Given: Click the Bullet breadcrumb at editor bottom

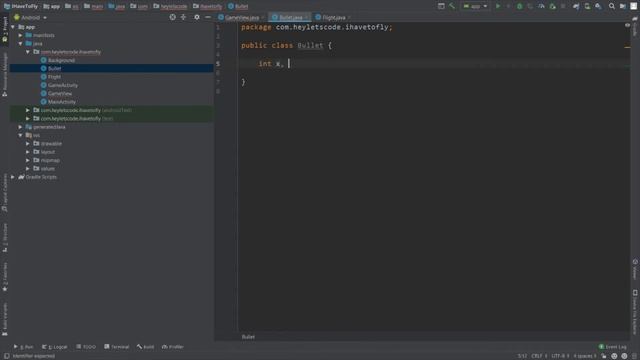Looking at the screenshot, I should 248,337.
